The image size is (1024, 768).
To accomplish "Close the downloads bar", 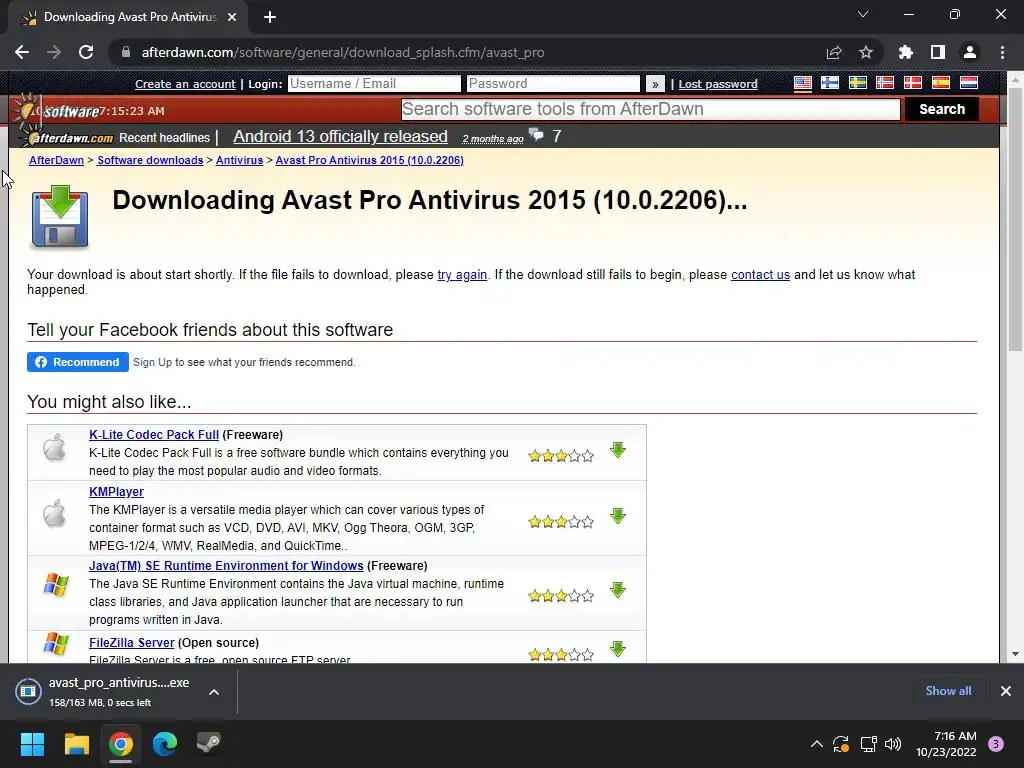I will [x=1006, y=691].
